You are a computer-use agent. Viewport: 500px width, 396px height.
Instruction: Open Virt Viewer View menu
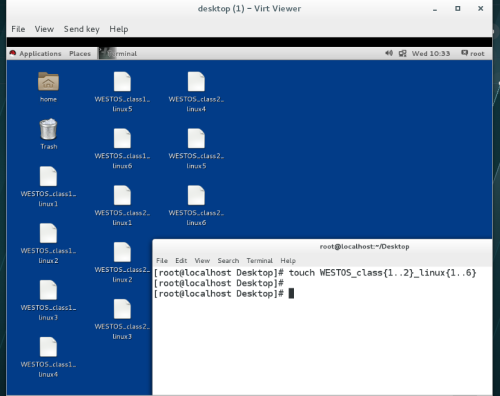pyautogui.click(x=44, y=29)
